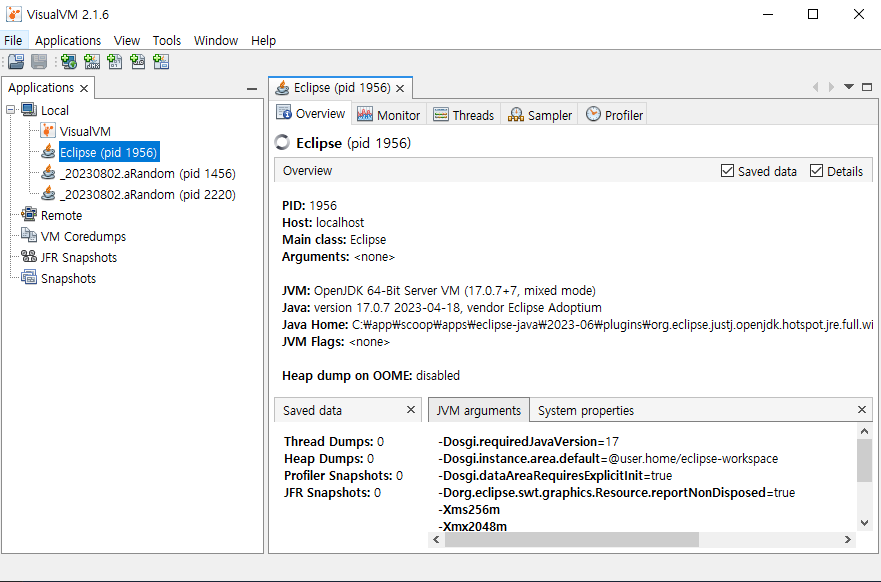This screenshot has width=881, height=582.
Task: Click the Snapshots node icon in tree
Action: pos(29,278)
